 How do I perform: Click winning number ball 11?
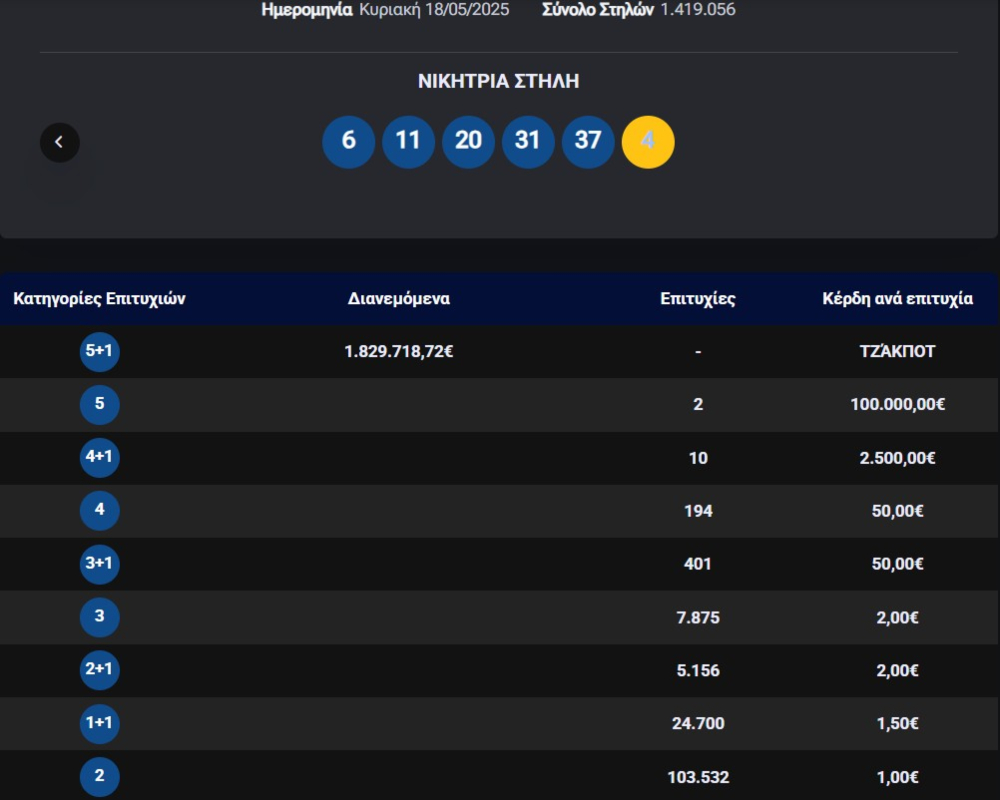click(x=408, y=142)
